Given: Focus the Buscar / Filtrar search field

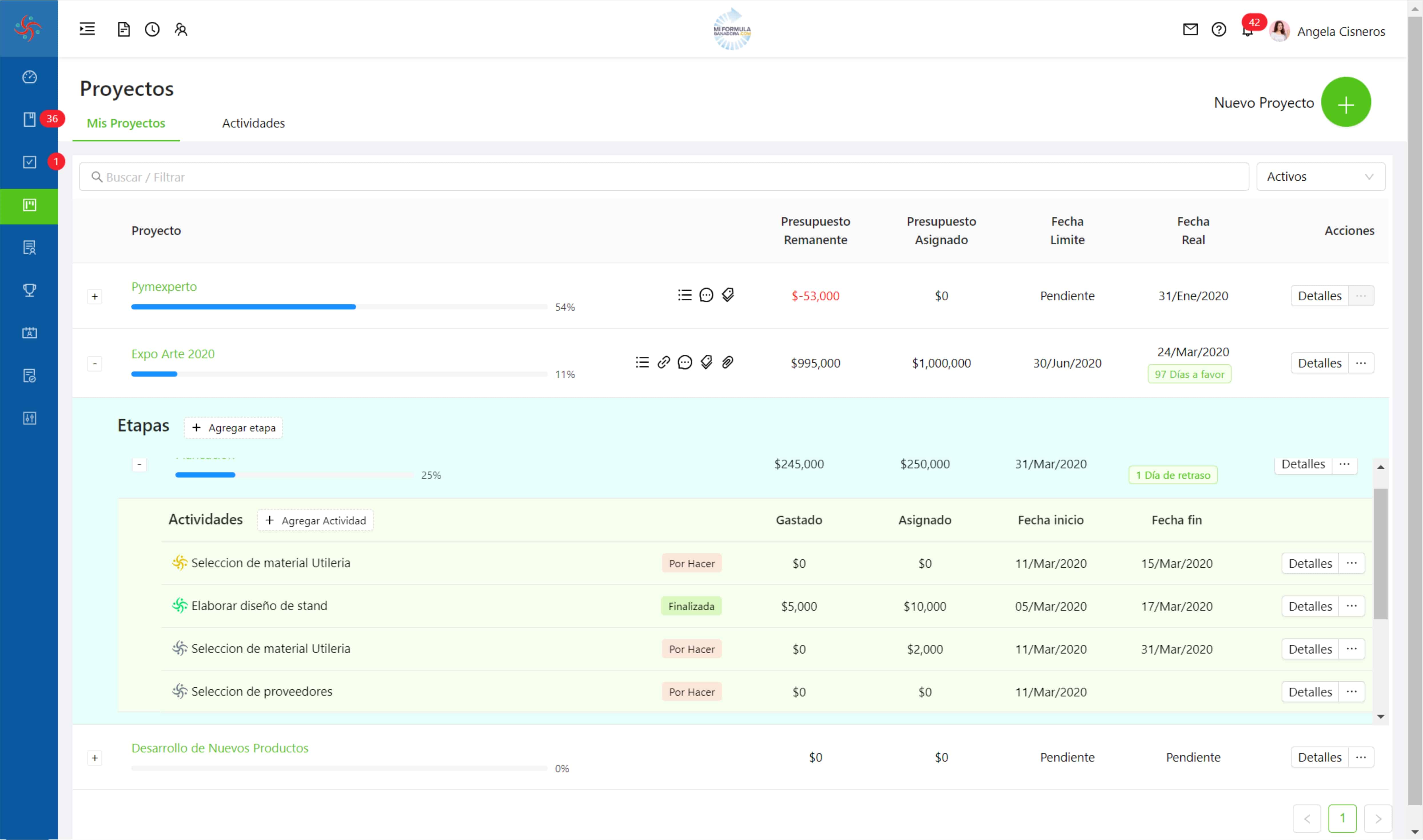Looking at the screenshot, I should pos(663,177).
